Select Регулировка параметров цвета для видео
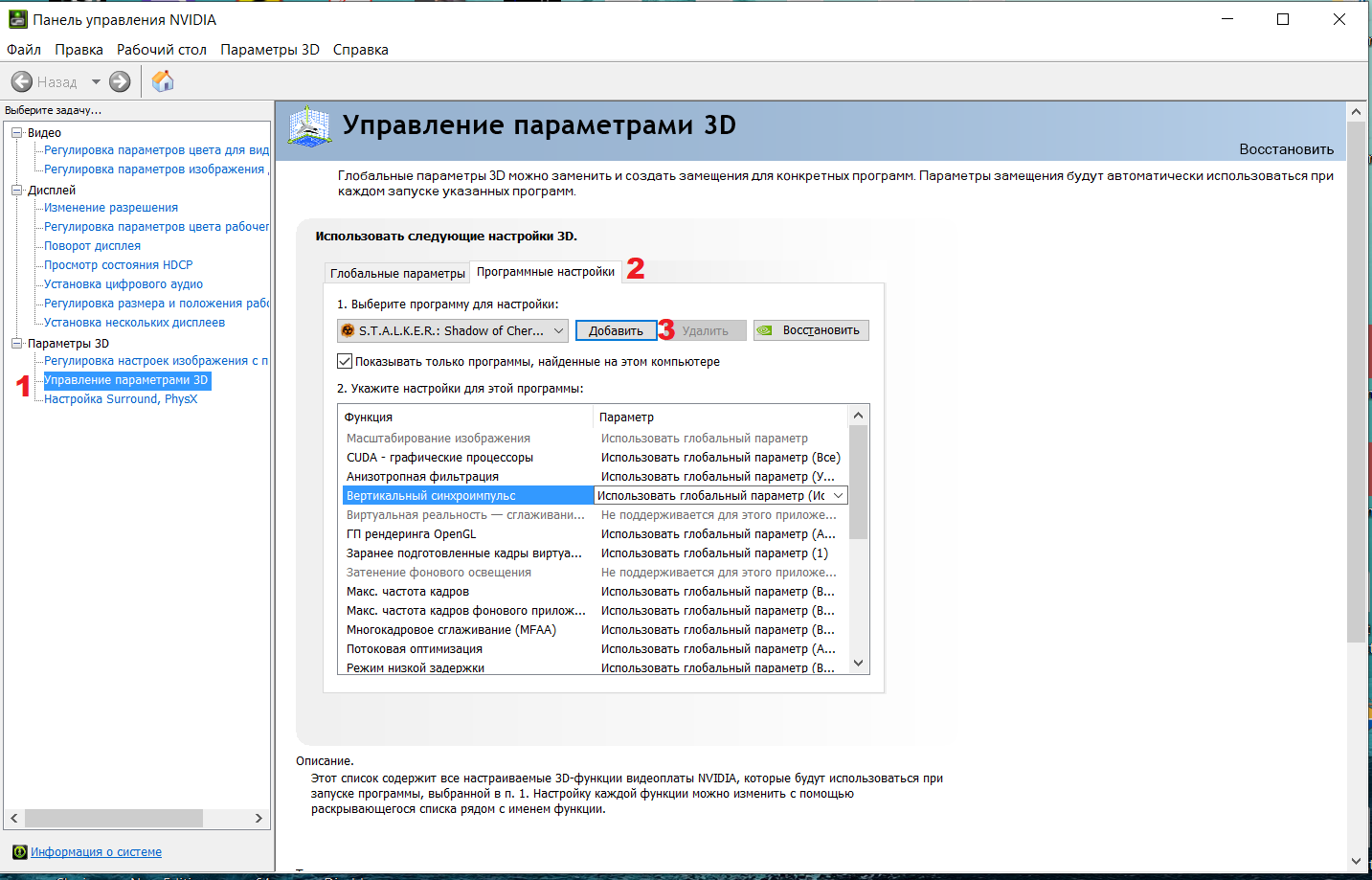This screenshot has width=1372, height=880. click(156, 150)
